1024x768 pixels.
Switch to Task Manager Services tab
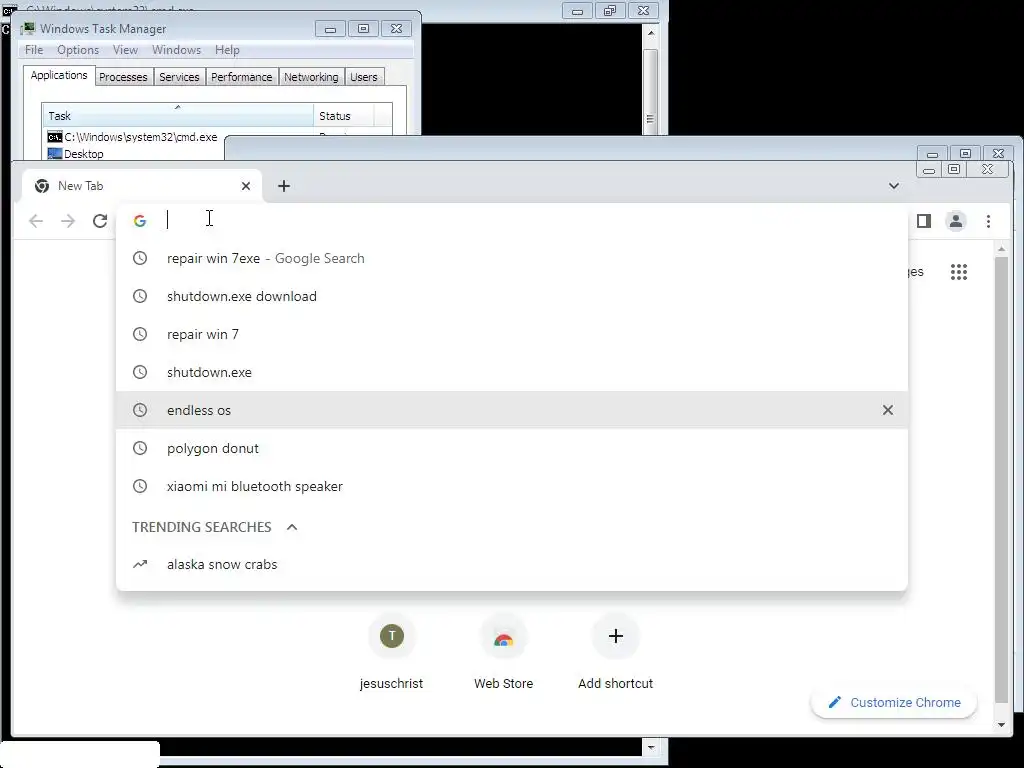click(x=179, y=77)
